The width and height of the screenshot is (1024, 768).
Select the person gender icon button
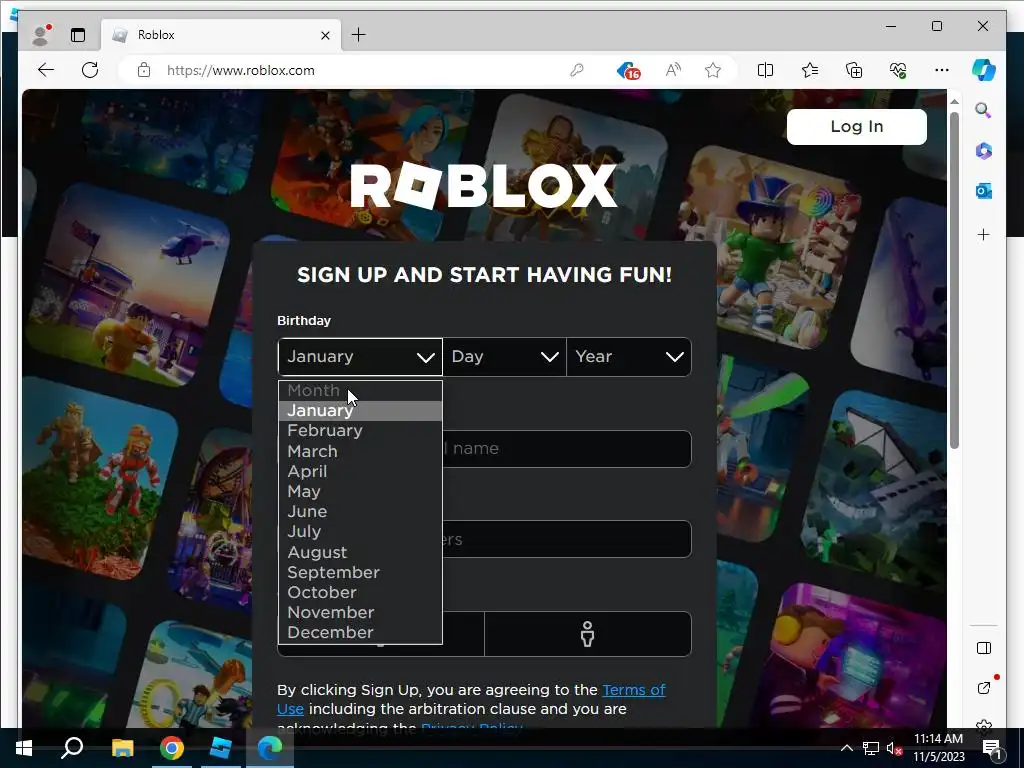point(588,634)
